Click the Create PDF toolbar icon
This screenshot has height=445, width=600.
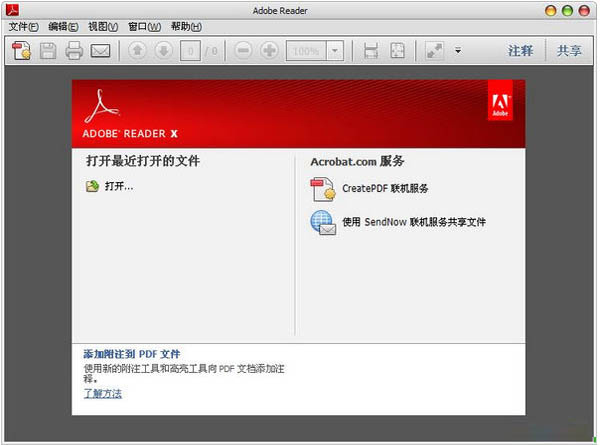pyautogui.click(x=21, y=50)
